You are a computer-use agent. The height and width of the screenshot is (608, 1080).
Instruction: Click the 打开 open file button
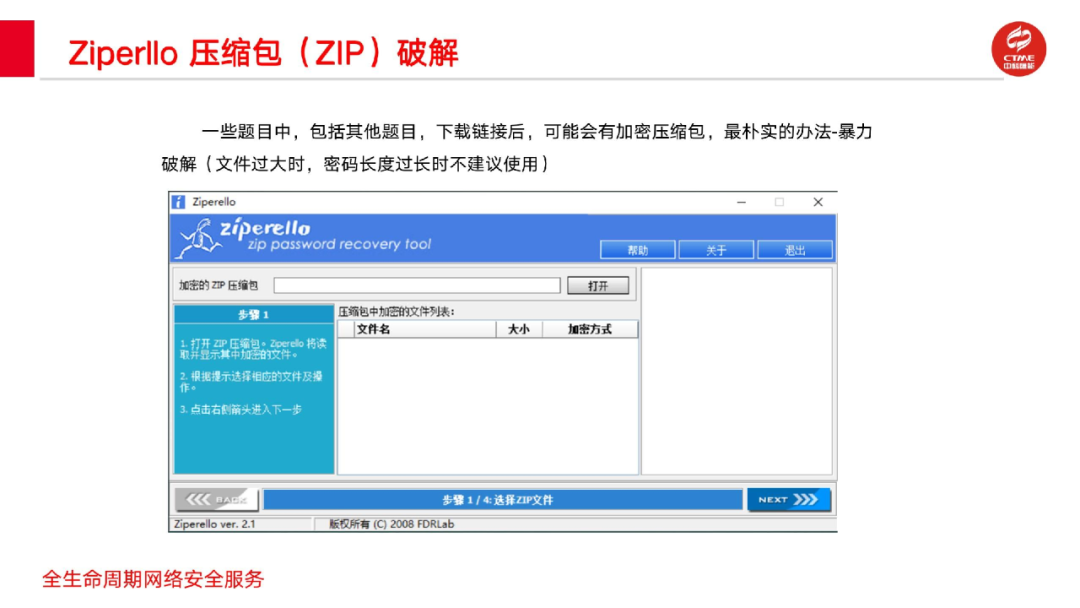click(x=598, y=286)
